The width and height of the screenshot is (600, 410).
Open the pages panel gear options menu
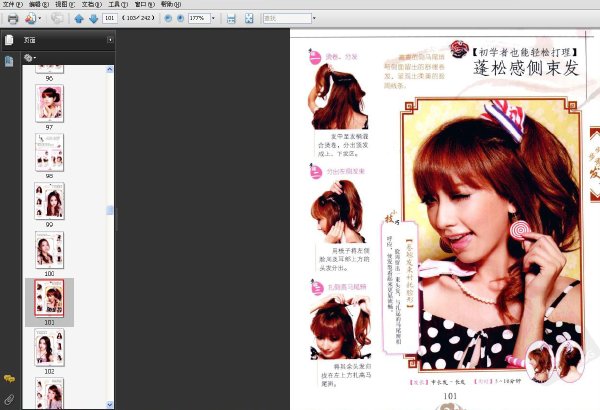pos(30,58)
